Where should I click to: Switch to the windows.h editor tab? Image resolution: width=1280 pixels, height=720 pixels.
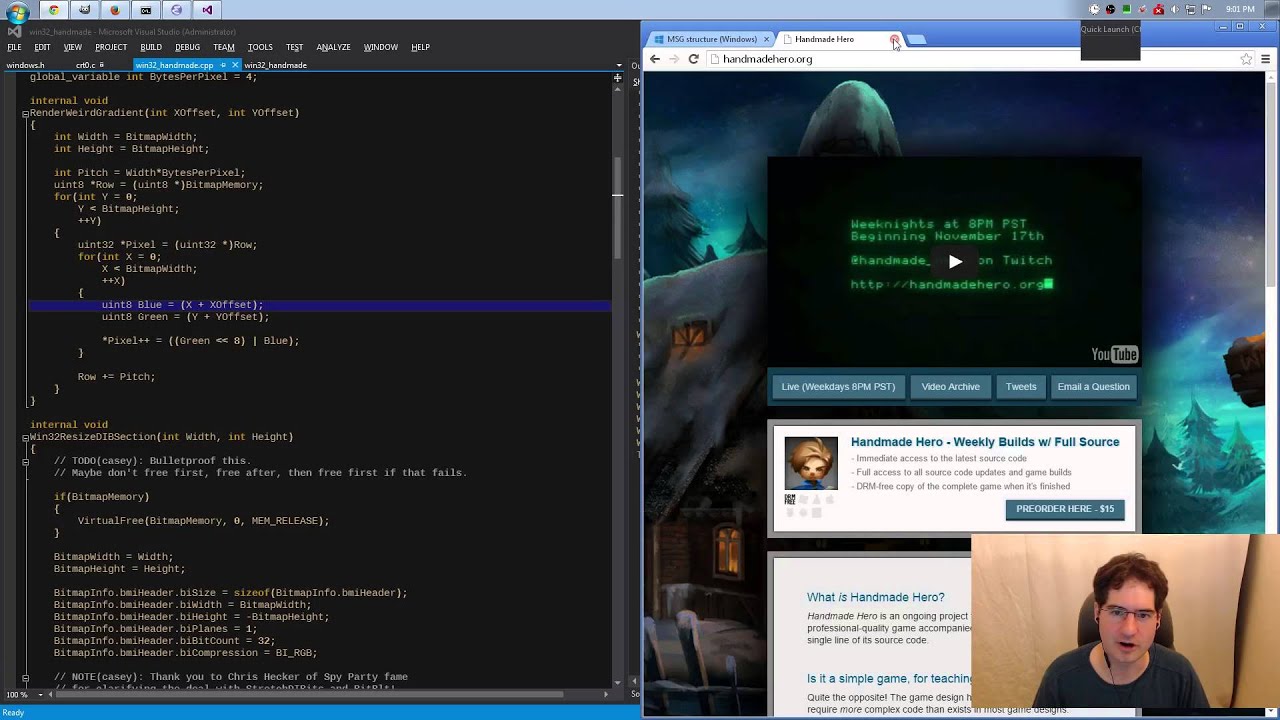point(26,65)
